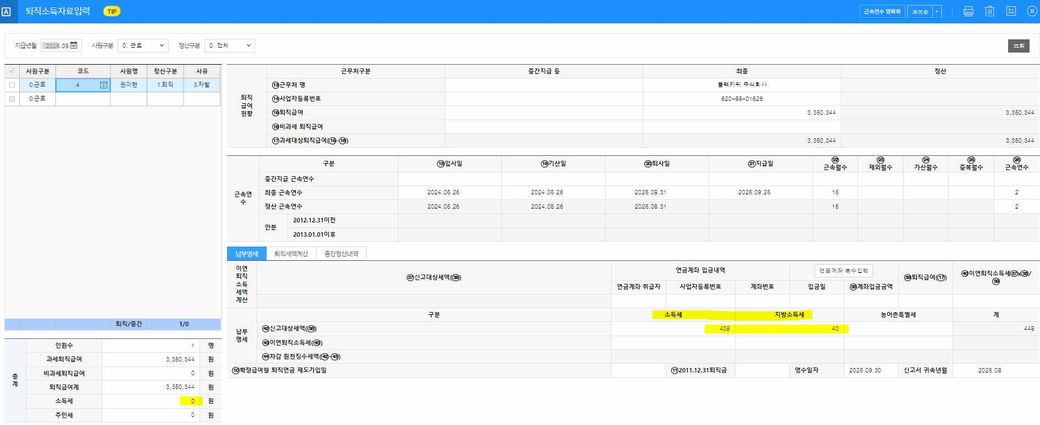Check the first employee row checkbox
The image size is (1040, 425).
[x=11, y=85]
